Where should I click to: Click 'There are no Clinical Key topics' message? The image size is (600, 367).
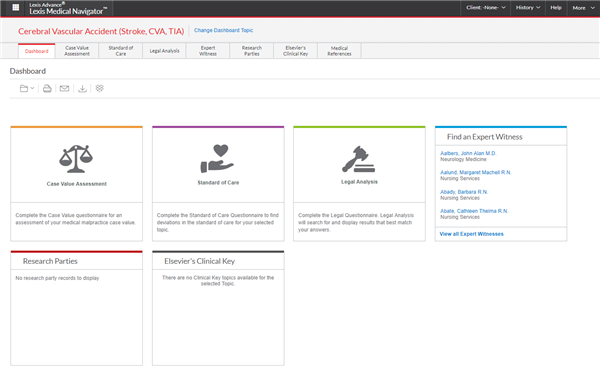[x=218, y=281]
